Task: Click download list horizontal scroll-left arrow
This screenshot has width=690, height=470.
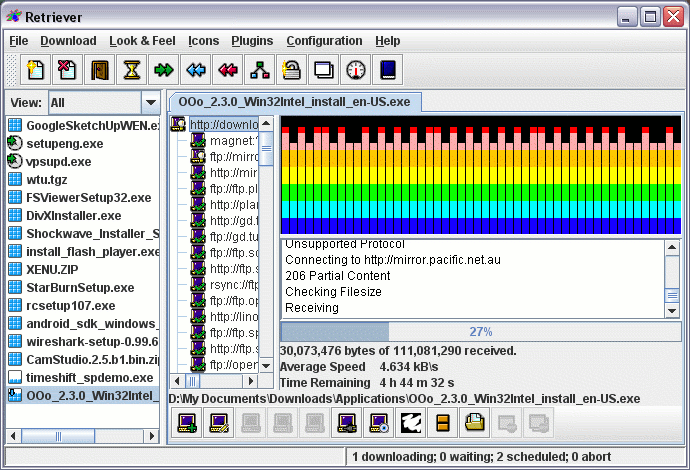Action: pos(13,436)
